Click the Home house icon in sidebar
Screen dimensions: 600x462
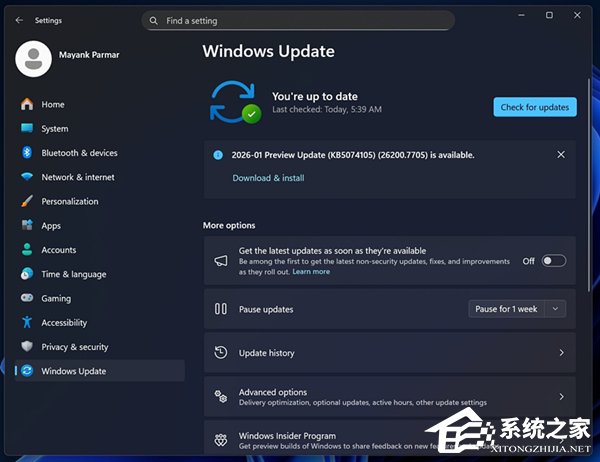pyautogui.click(x=27, y=104)
